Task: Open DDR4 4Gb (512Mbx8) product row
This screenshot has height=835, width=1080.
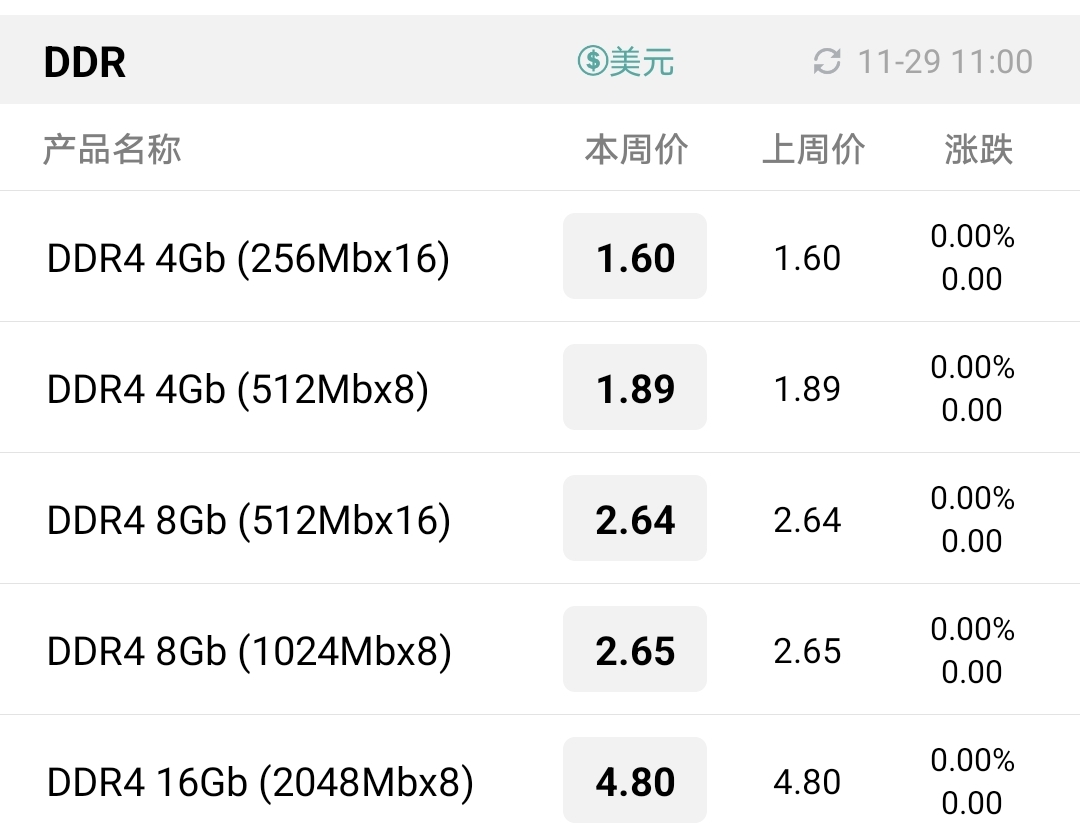Action: point(238,389)
